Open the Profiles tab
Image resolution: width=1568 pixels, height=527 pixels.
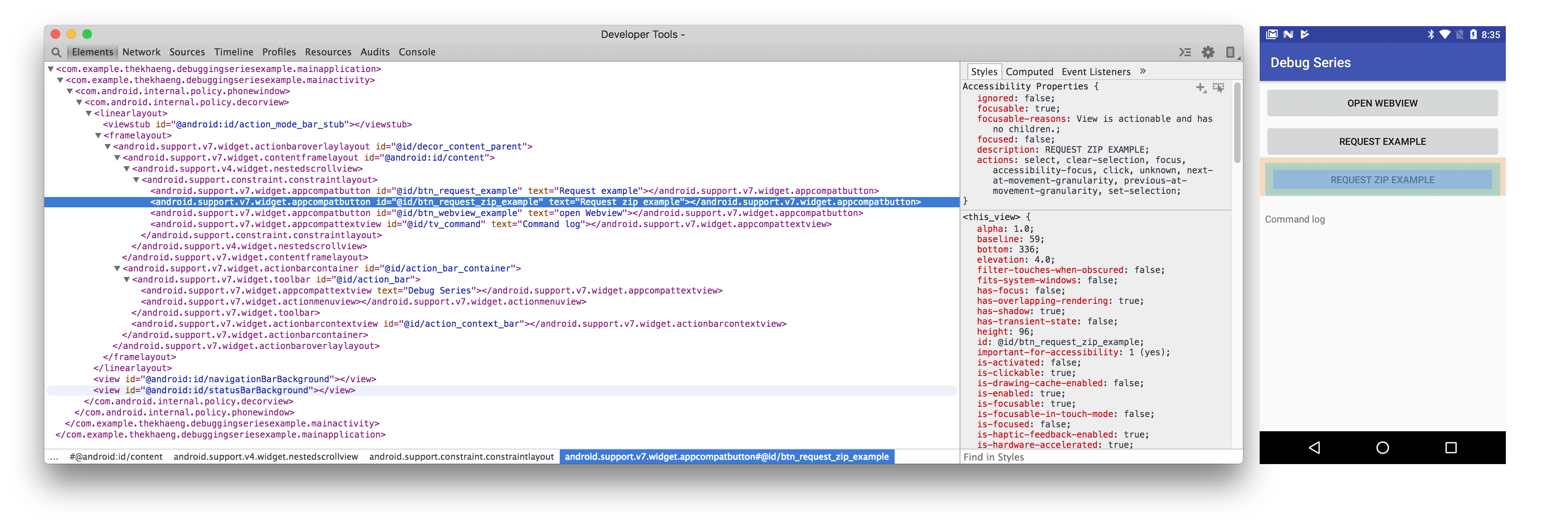click(279, 52)
